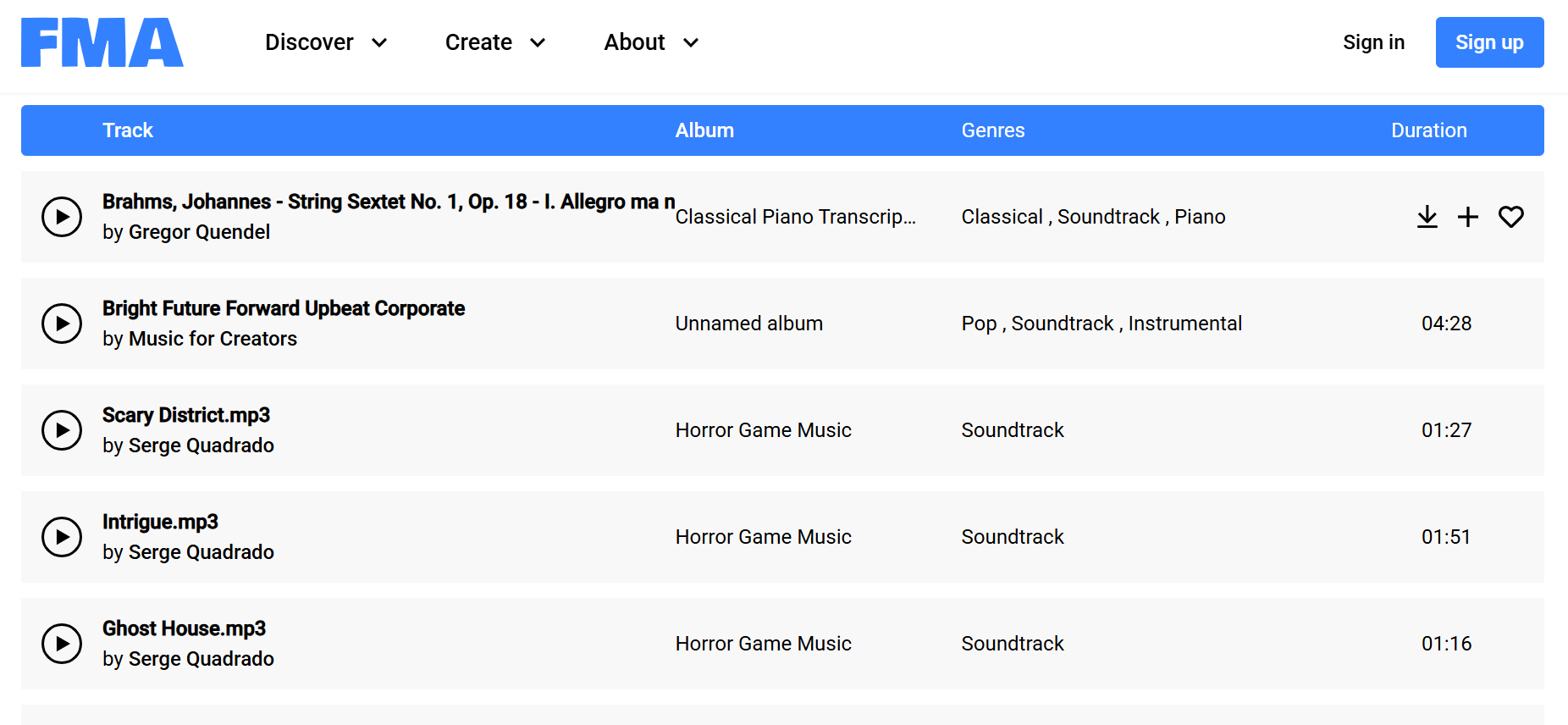The image size is (1568, 725).
Task: Open the FMA home logo
Action: pos(102,42)
